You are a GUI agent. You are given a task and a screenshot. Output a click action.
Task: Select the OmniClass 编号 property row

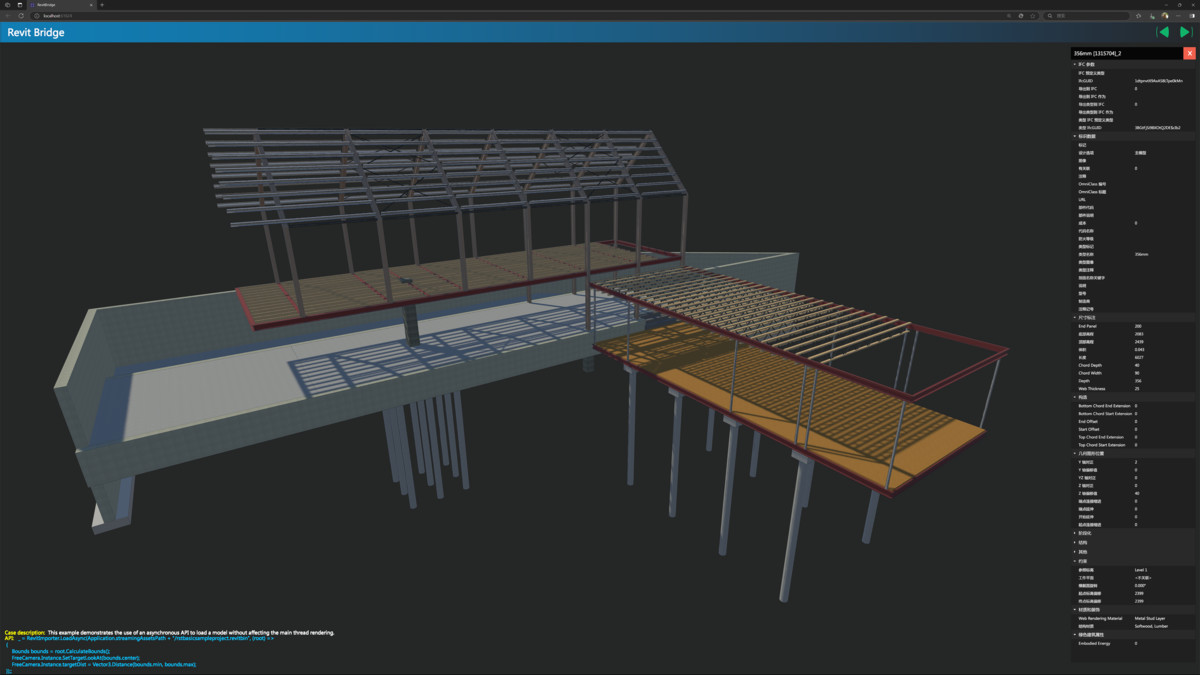pos(1134,184)
